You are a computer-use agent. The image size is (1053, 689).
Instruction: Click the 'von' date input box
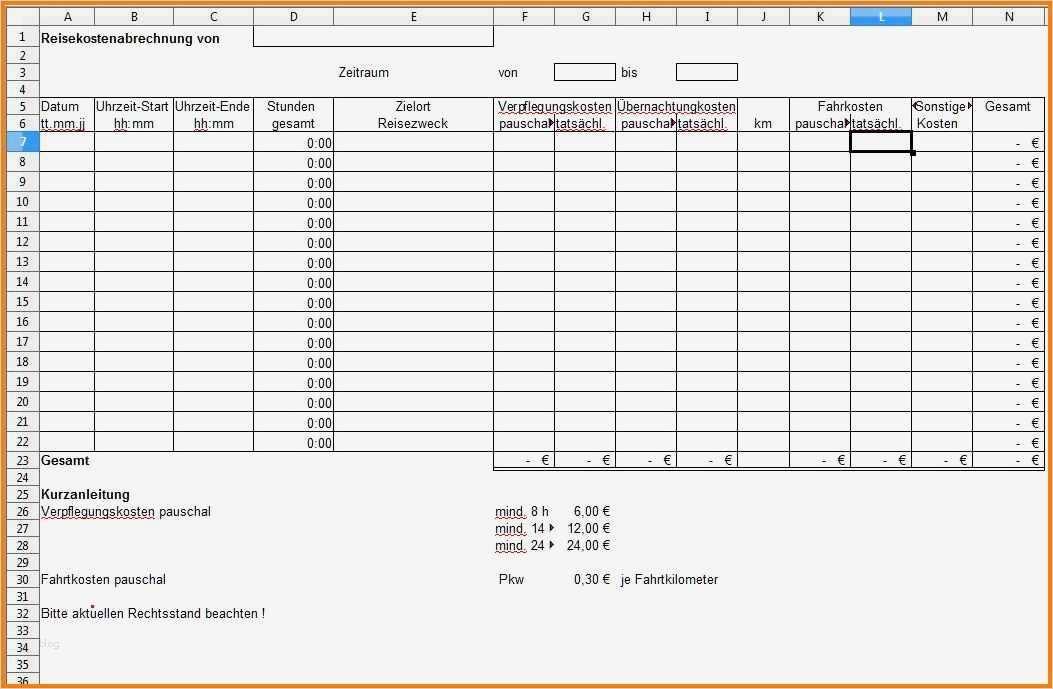coord(584,72)
